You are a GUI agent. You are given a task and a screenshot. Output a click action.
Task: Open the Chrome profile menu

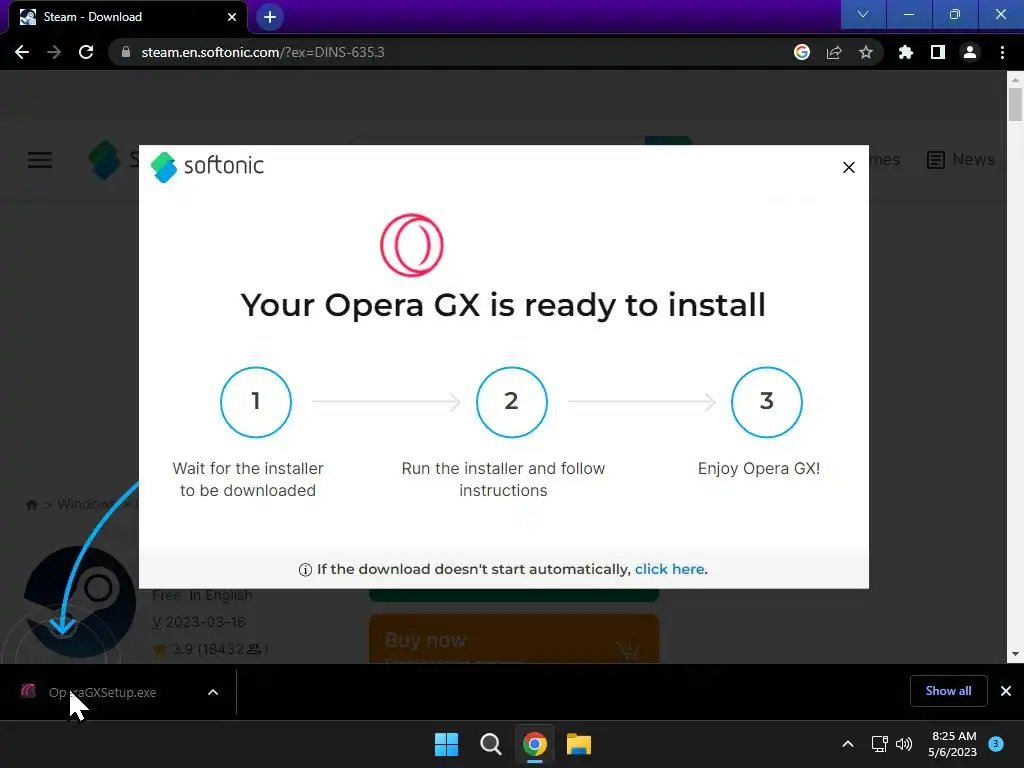970,52
